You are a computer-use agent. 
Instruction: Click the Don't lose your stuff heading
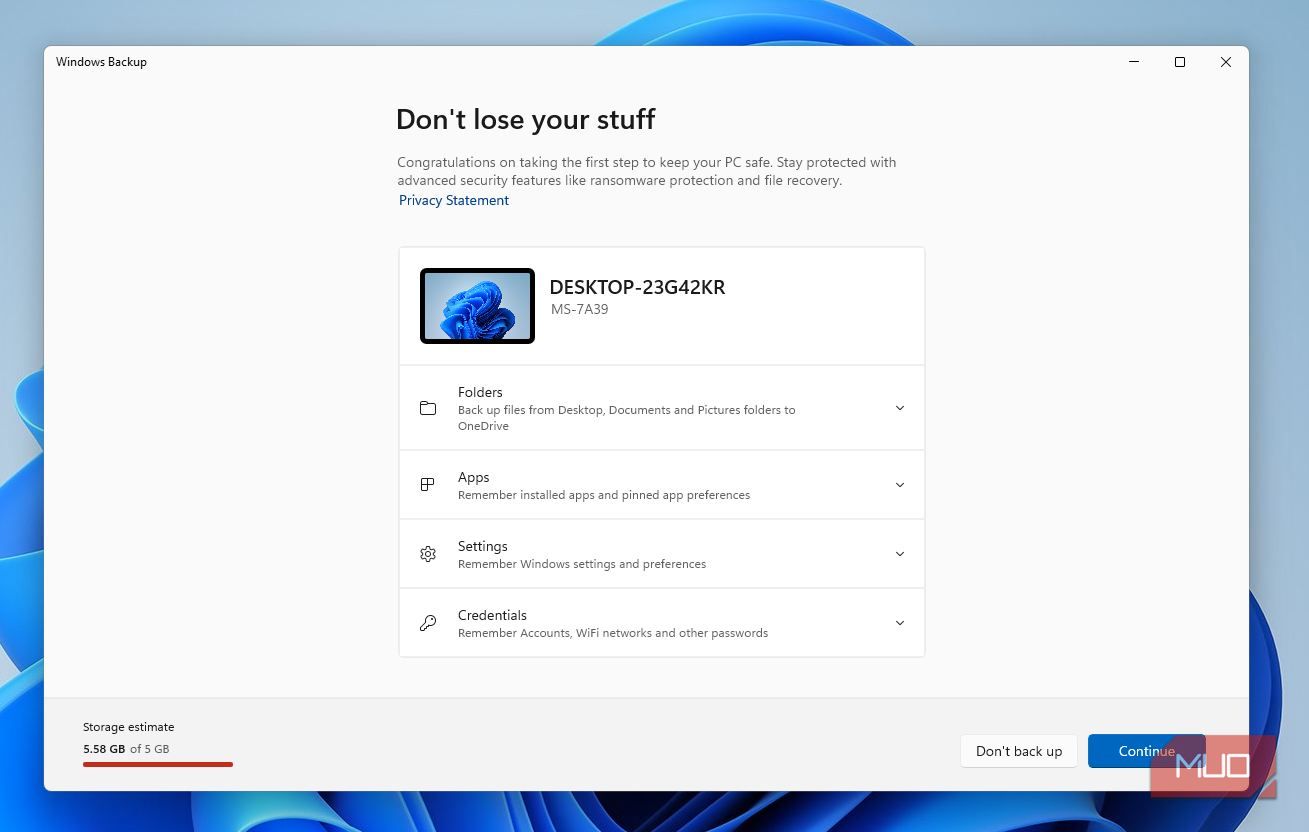[526, 119]
